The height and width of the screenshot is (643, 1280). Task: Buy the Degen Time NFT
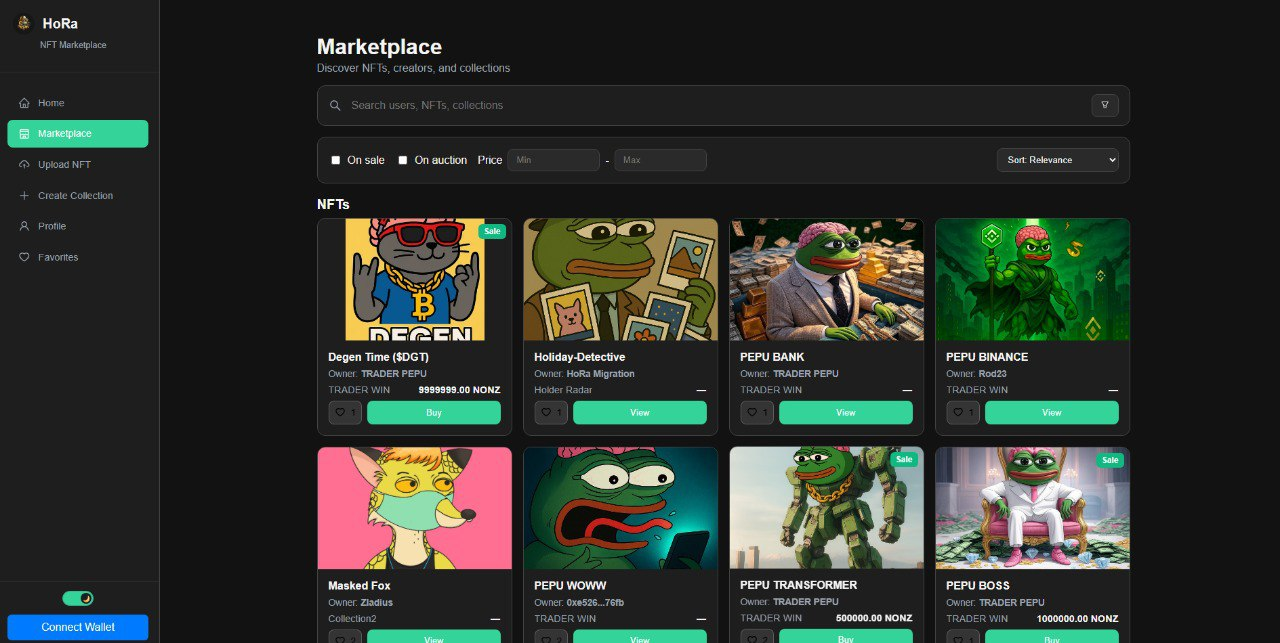(x=434, y=412)
